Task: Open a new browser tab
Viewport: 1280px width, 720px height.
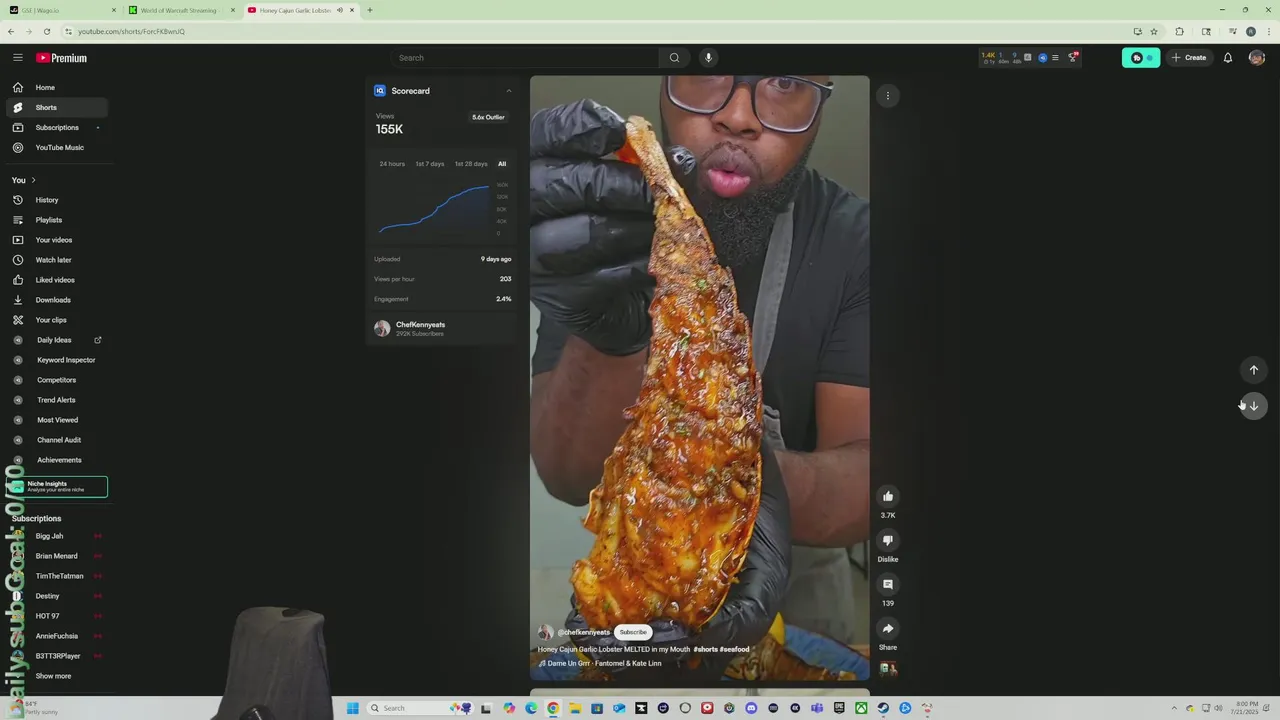Action: [369, 10]
